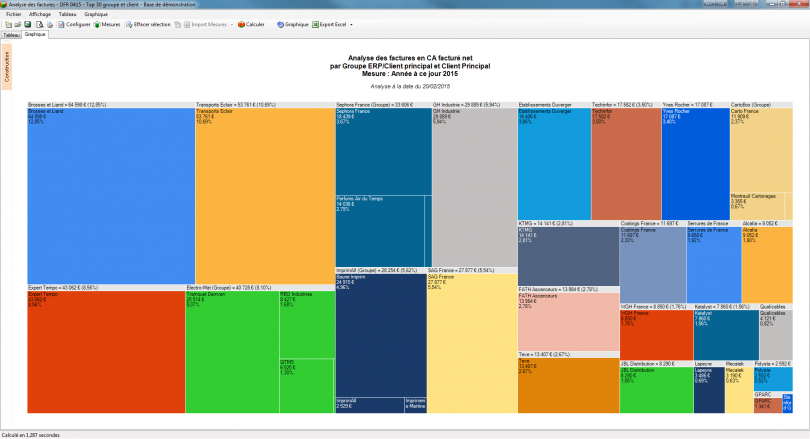Select the Coatings France tile
The height and width of the screenshot is (439, 810).
click(652, 264)
